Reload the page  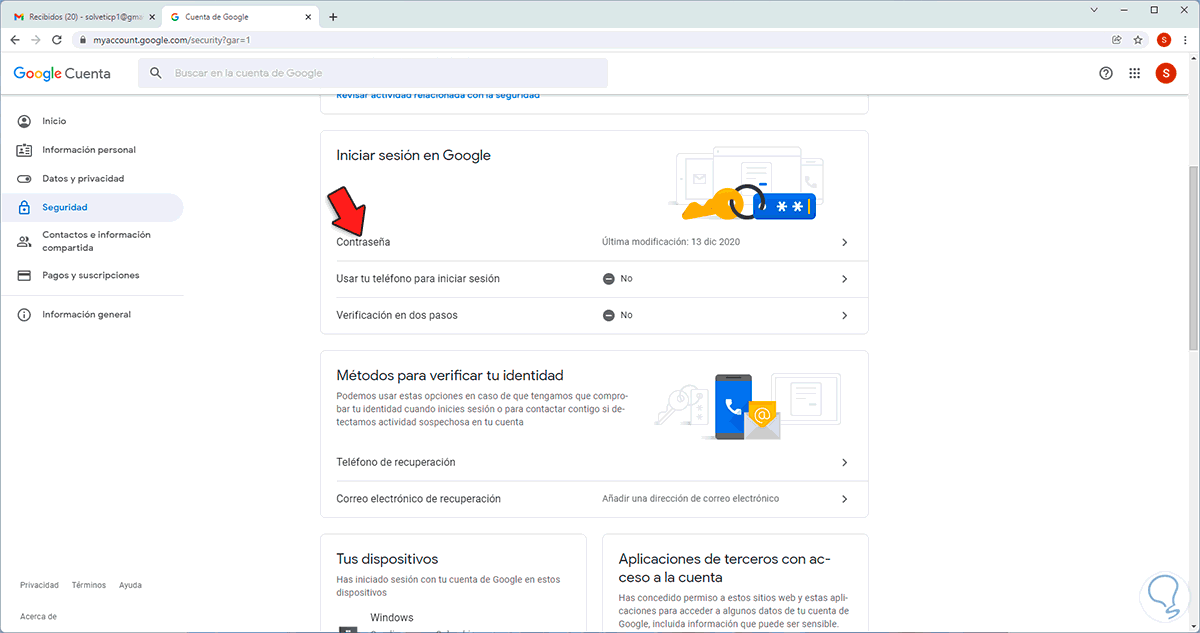(58, 40)
